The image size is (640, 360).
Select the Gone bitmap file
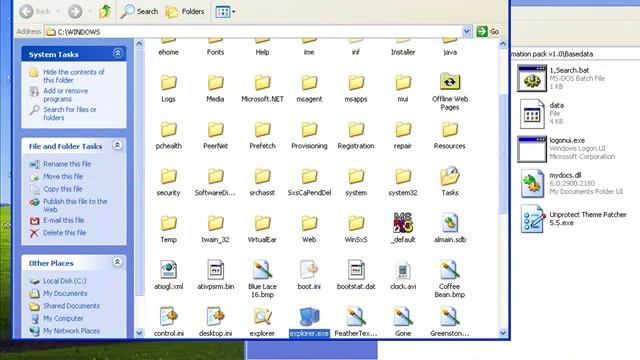[x=403, y=322]
